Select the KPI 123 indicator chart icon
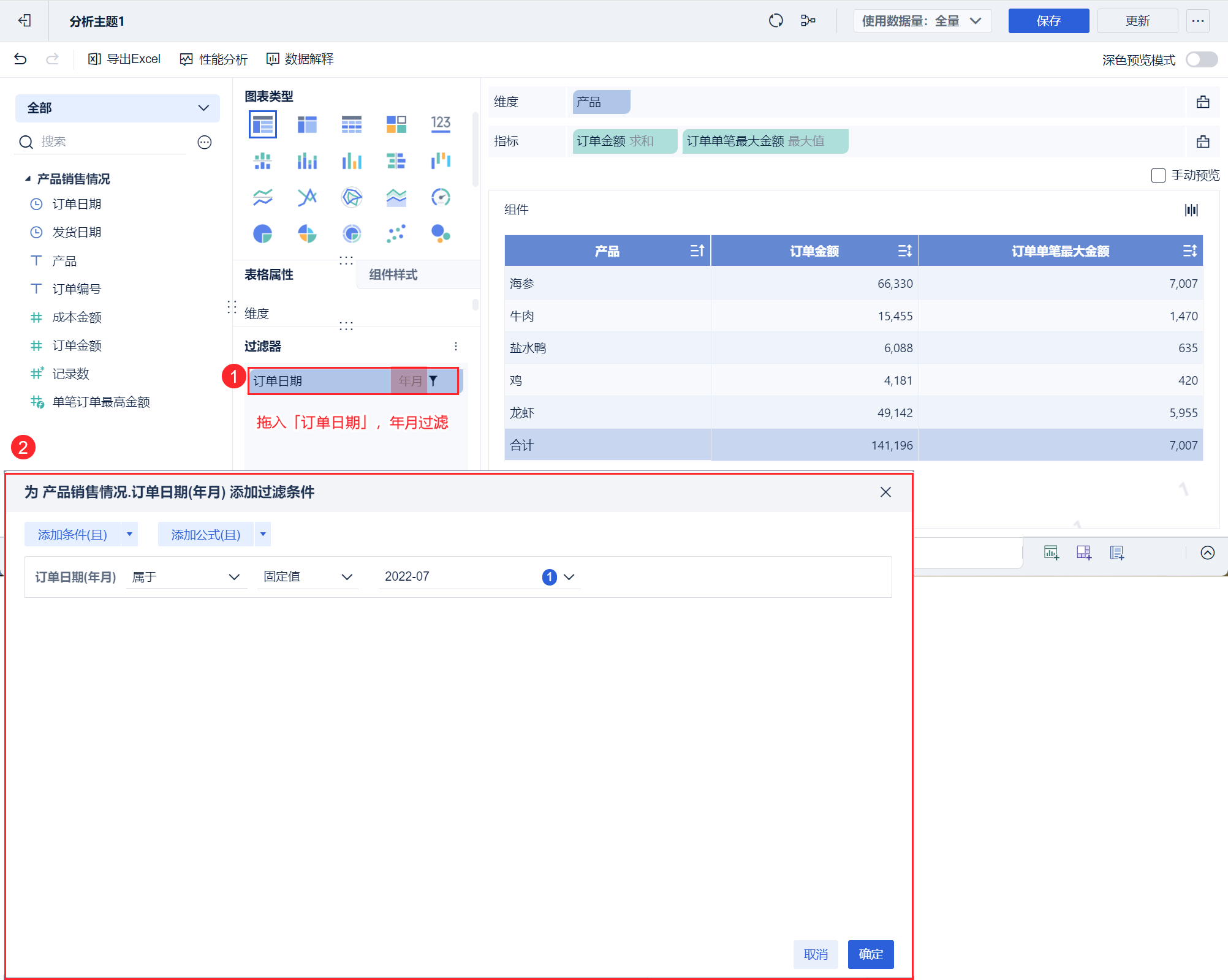Image resolution: width=1228 pixels, height=980 pixels. (x=441, y=124)
